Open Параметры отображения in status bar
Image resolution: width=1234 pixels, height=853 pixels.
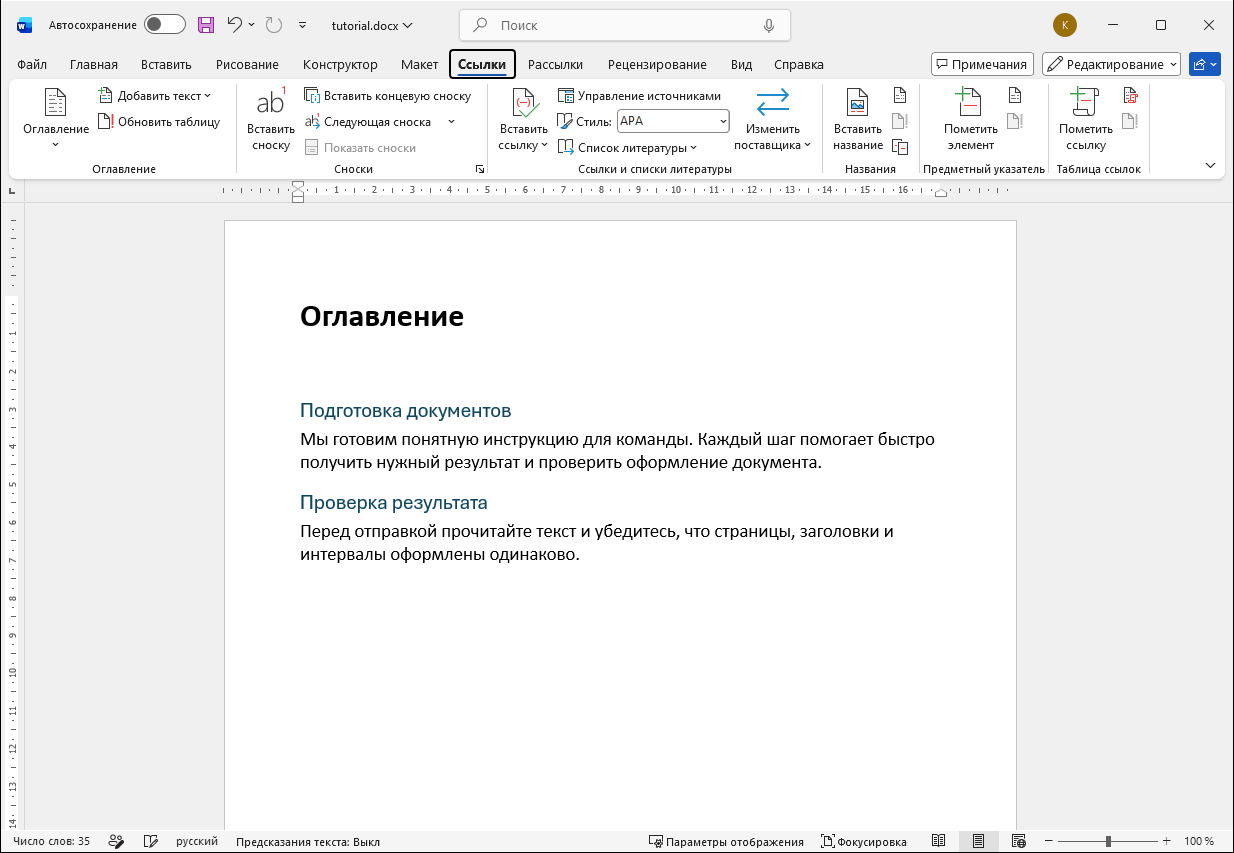pyautogui.click(x=726, y=841)
